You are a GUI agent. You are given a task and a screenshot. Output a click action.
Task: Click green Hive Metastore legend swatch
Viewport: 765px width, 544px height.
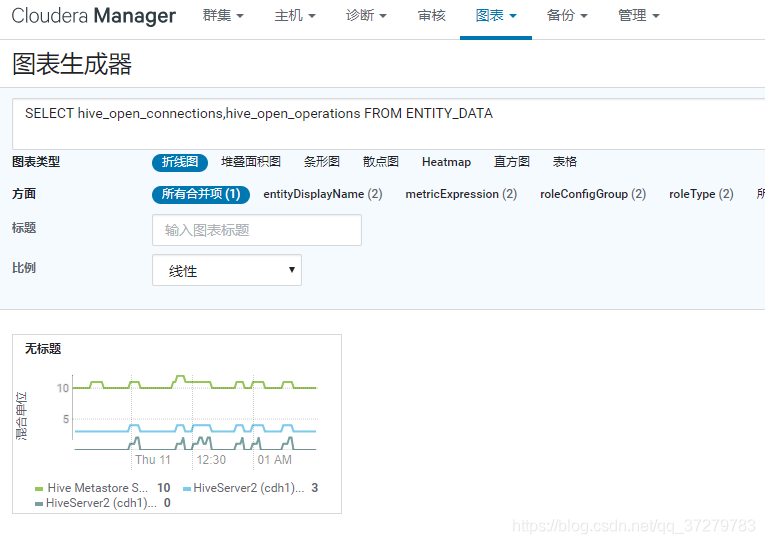tap(39, 489)
